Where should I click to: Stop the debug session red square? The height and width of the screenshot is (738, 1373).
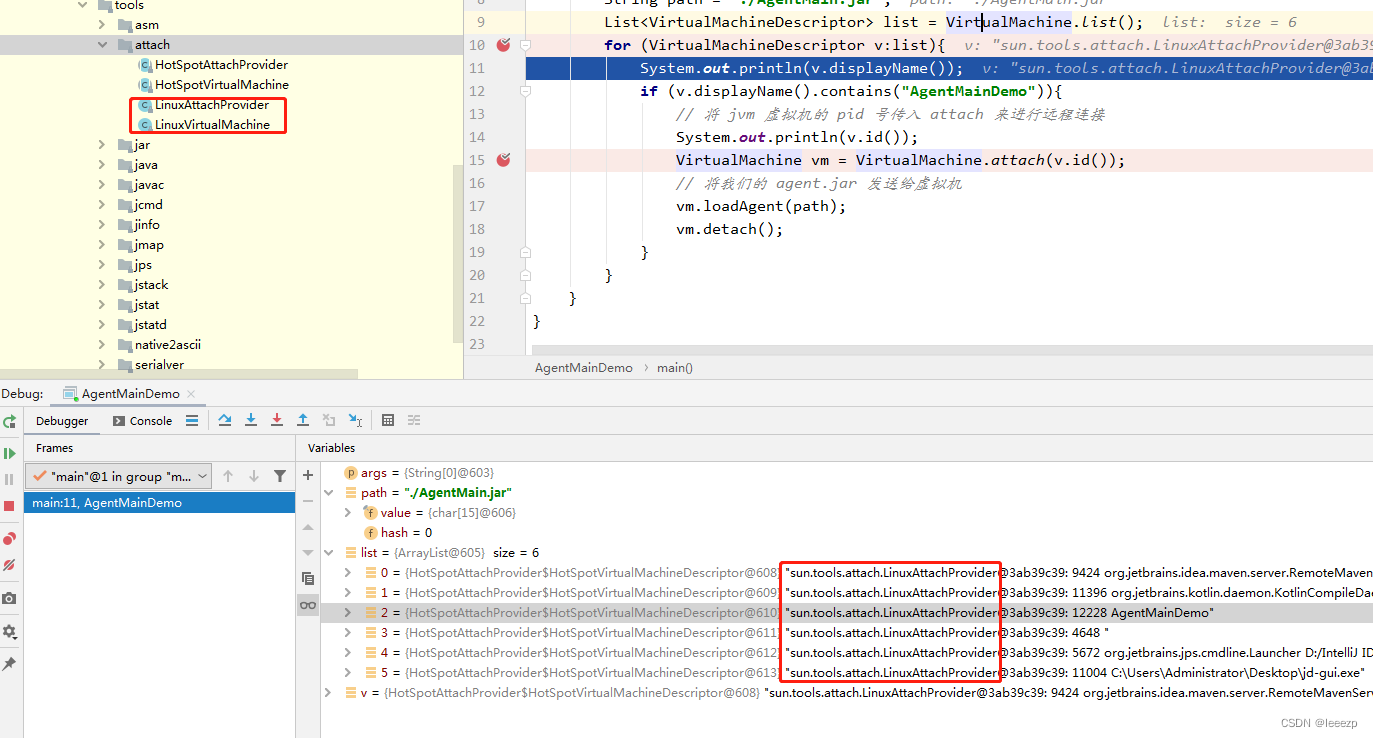(9, 506)
